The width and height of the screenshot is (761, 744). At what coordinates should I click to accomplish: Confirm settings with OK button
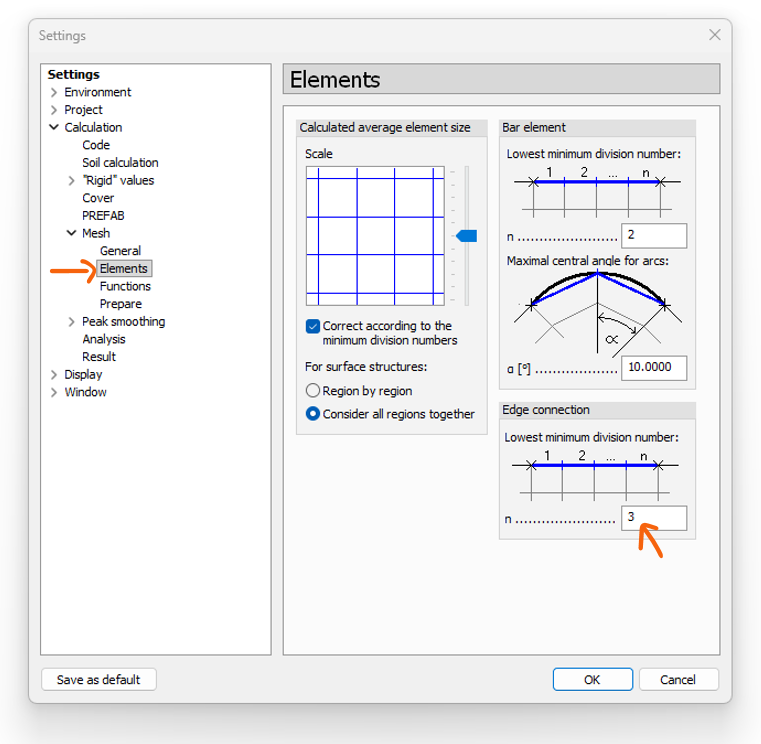coord(593,679)
